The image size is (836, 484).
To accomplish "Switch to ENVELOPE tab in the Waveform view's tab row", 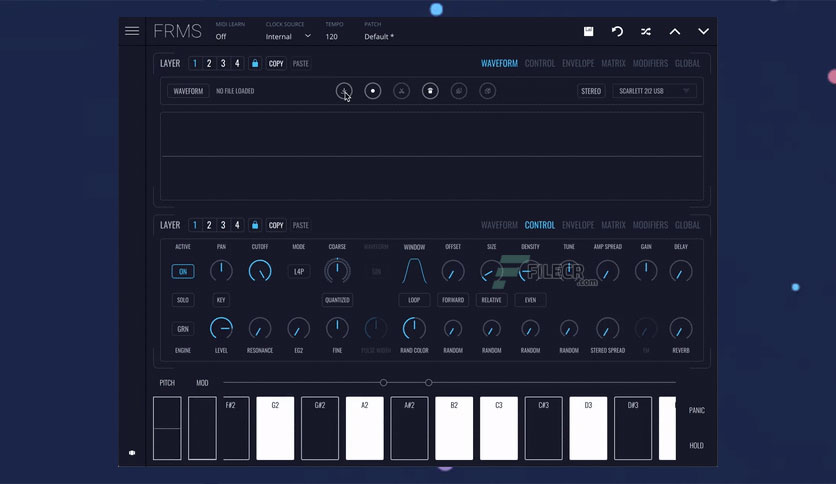I will [578, 63].
